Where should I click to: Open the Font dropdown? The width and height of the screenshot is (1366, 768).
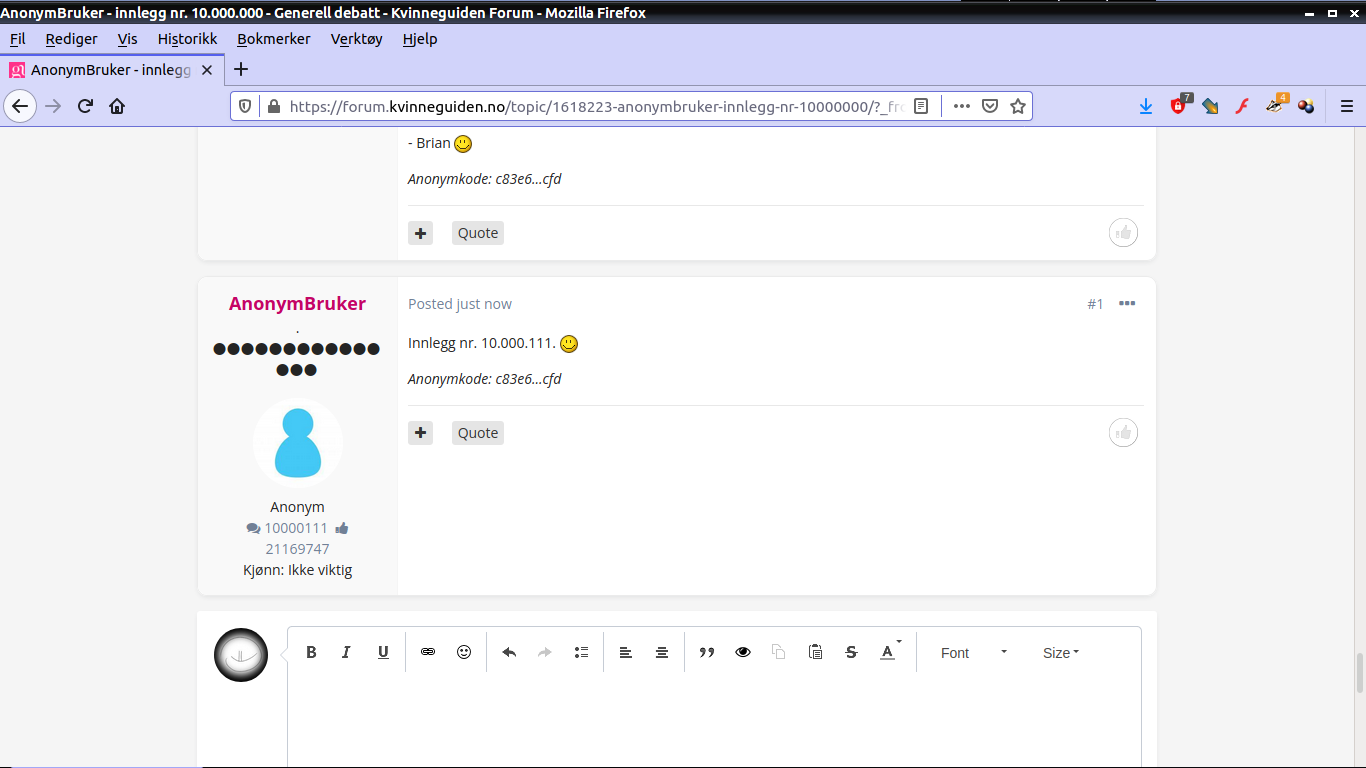[x=973, y=653]
